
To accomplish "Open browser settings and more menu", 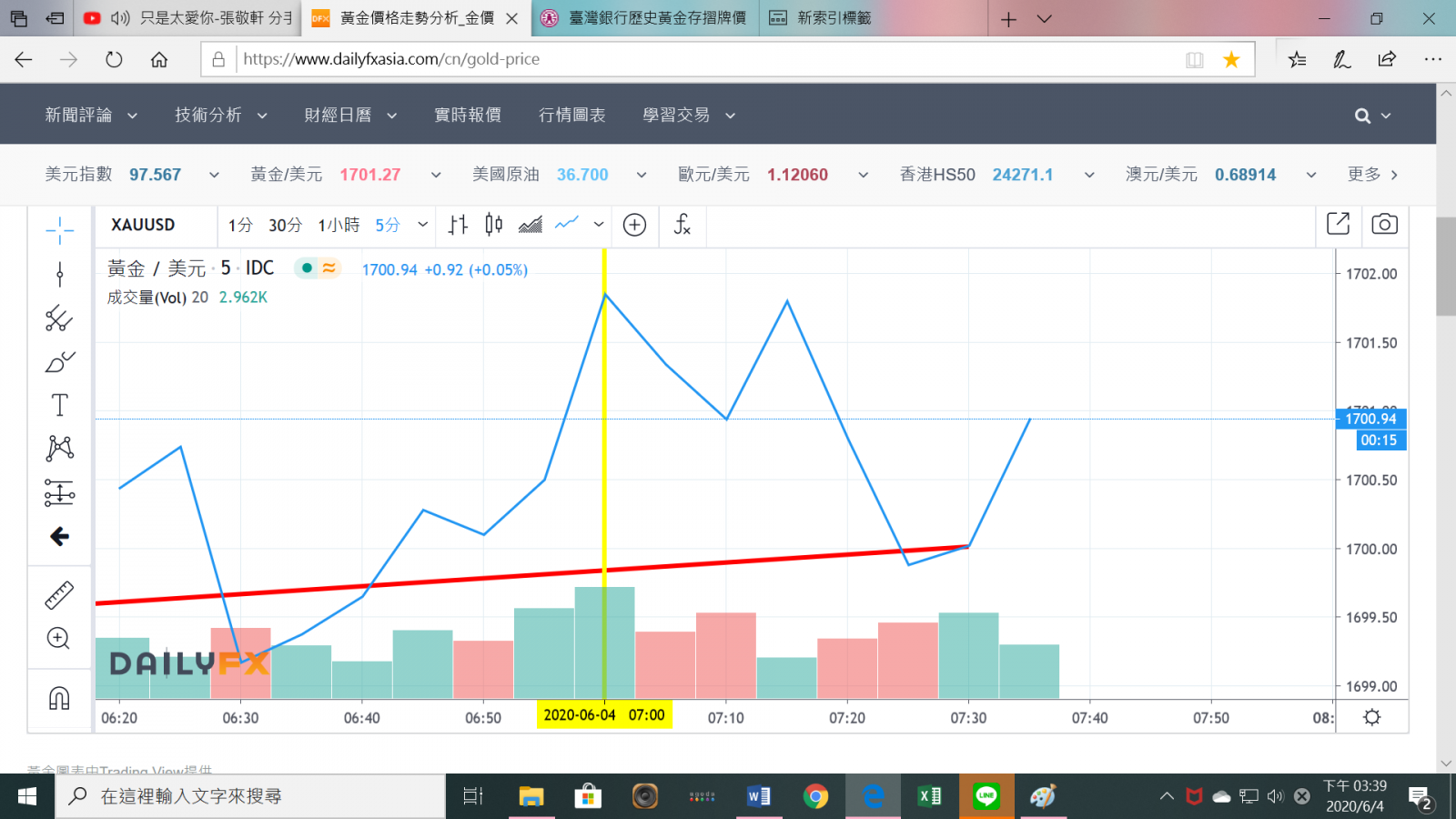I will tap(1432, 59).
